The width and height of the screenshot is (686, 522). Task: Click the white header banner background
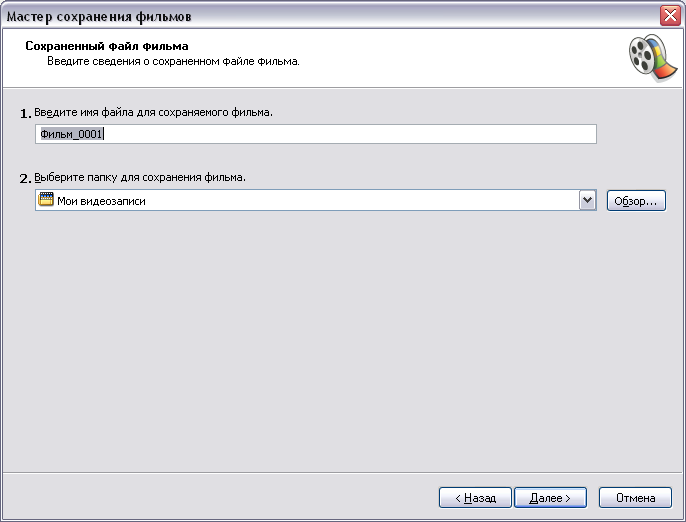tap(438, 57)
